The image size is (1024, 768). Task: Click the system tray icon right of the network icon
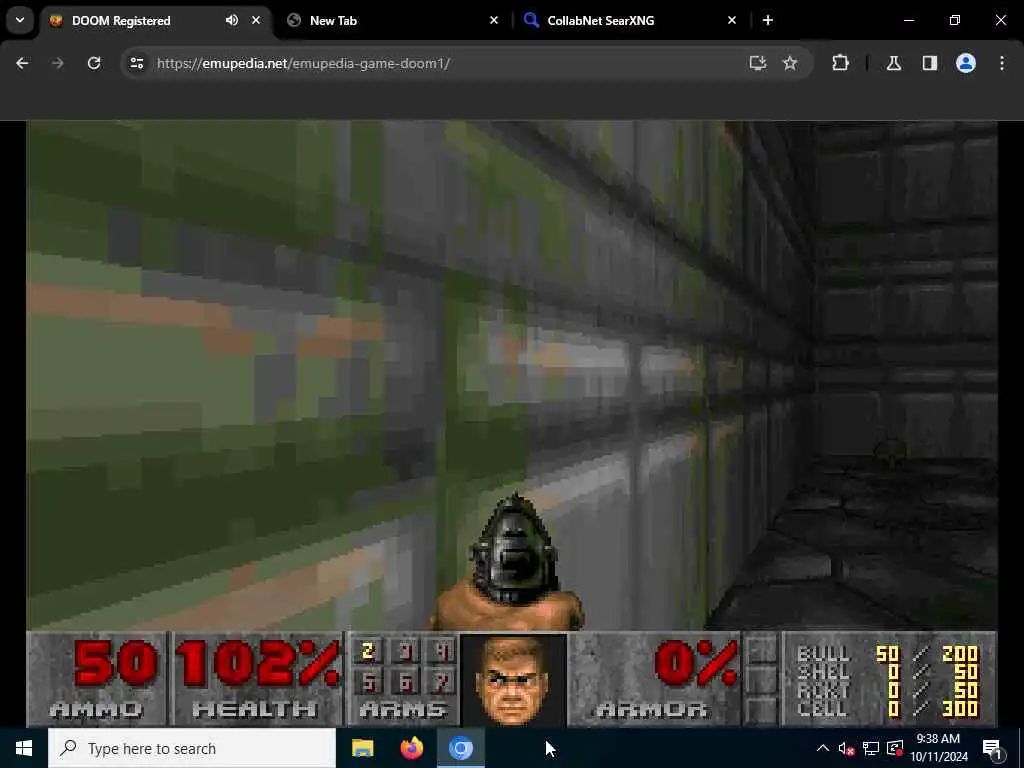pyautogui.click(x=895, y=748)
